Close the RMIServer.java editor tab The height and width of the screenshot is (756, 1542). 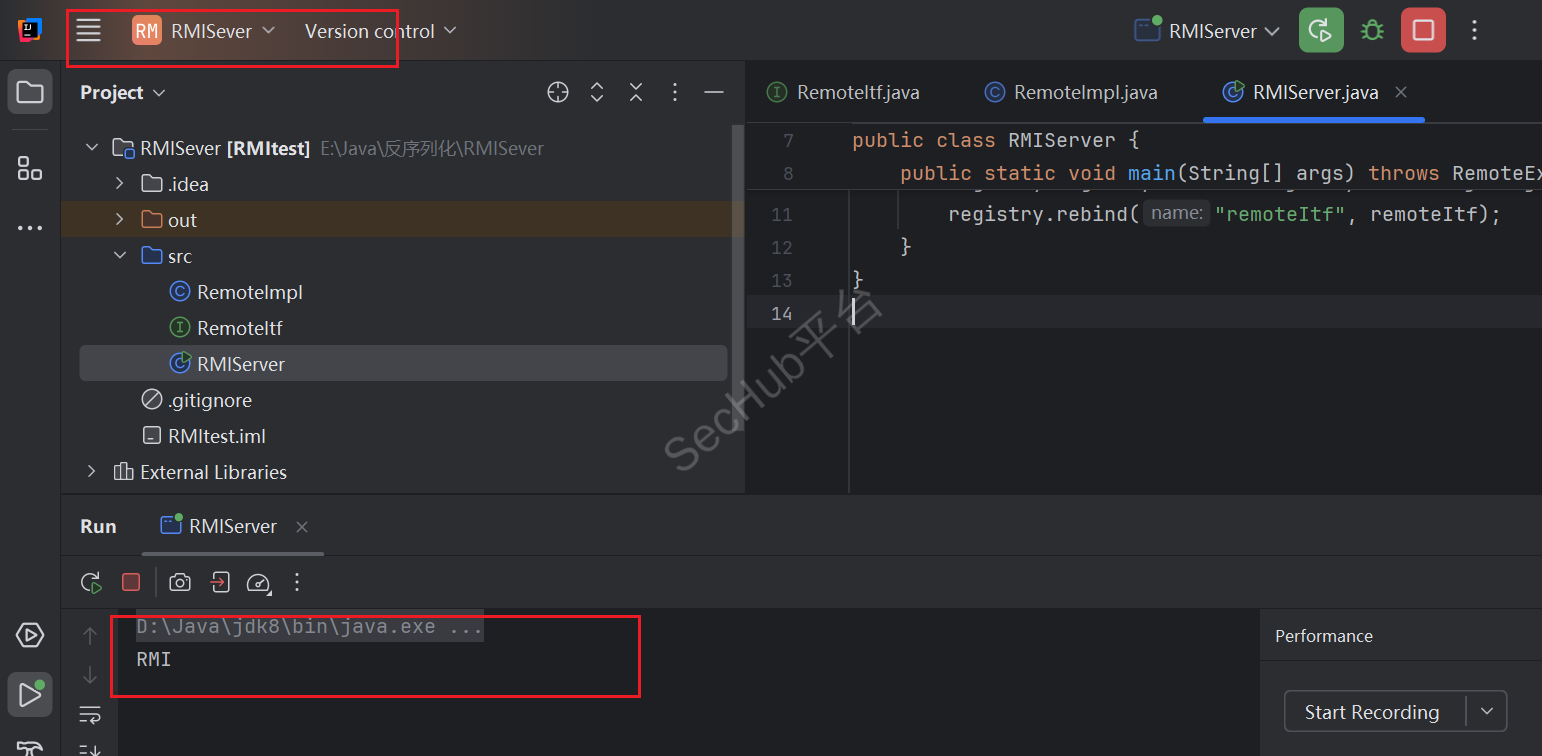tap(1401, 92)
